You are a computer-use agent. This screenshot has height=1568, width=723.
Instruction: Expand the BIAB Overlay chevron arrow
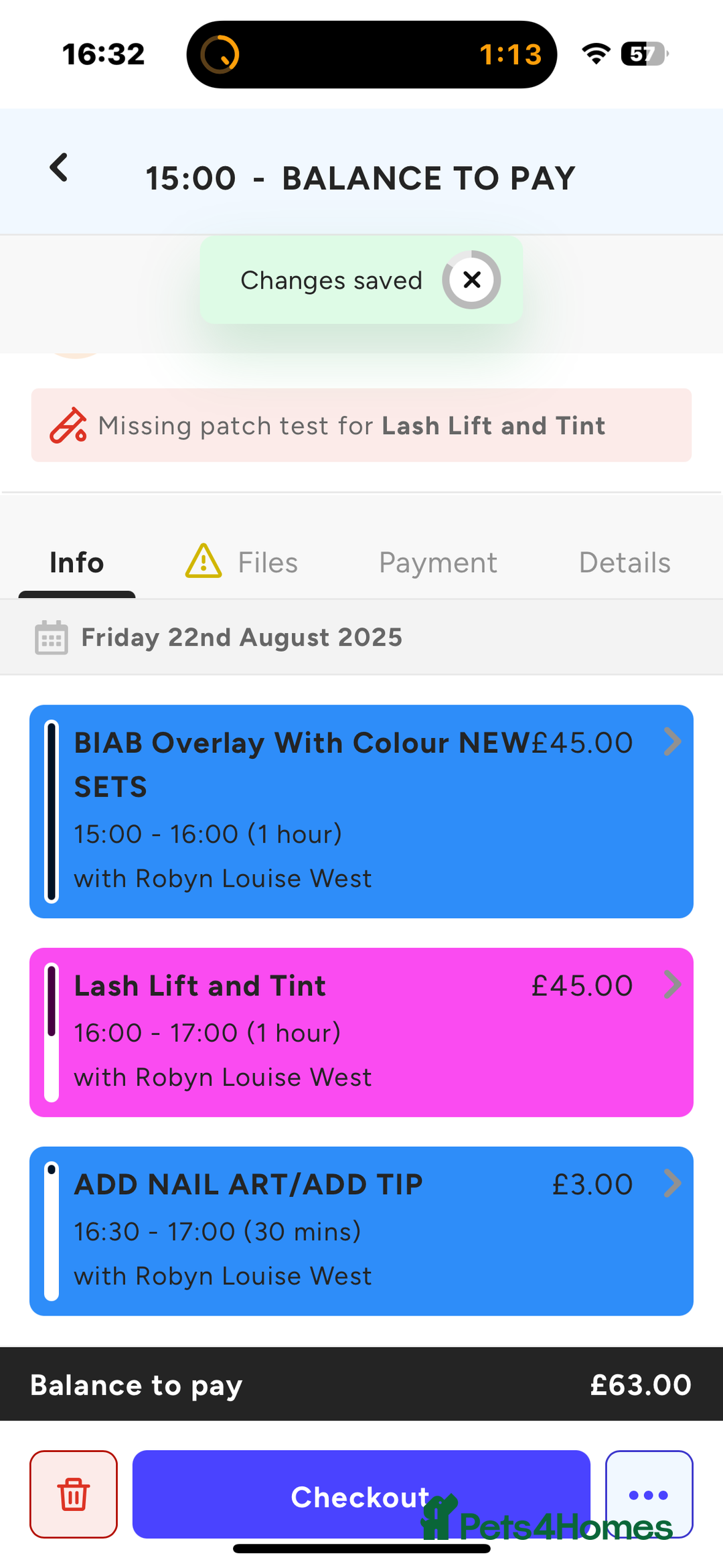(x=672, y=742)
